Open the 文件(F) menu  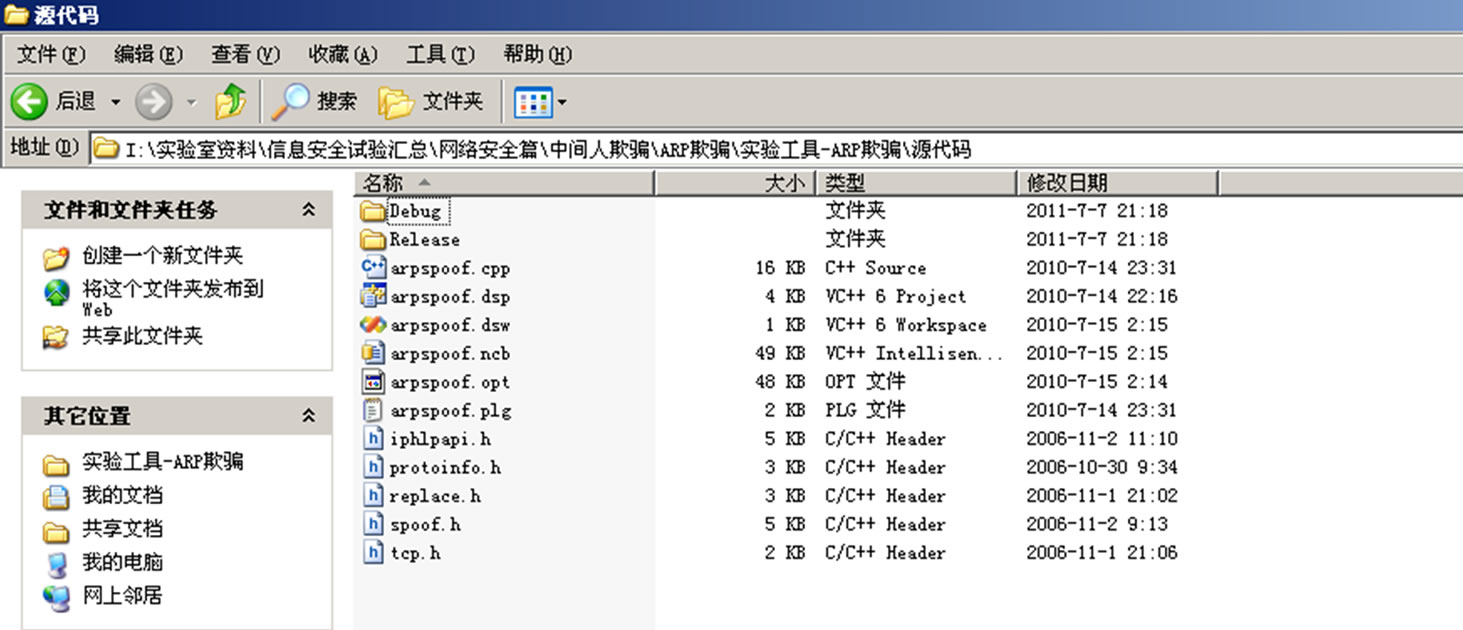tap(51, 54)
